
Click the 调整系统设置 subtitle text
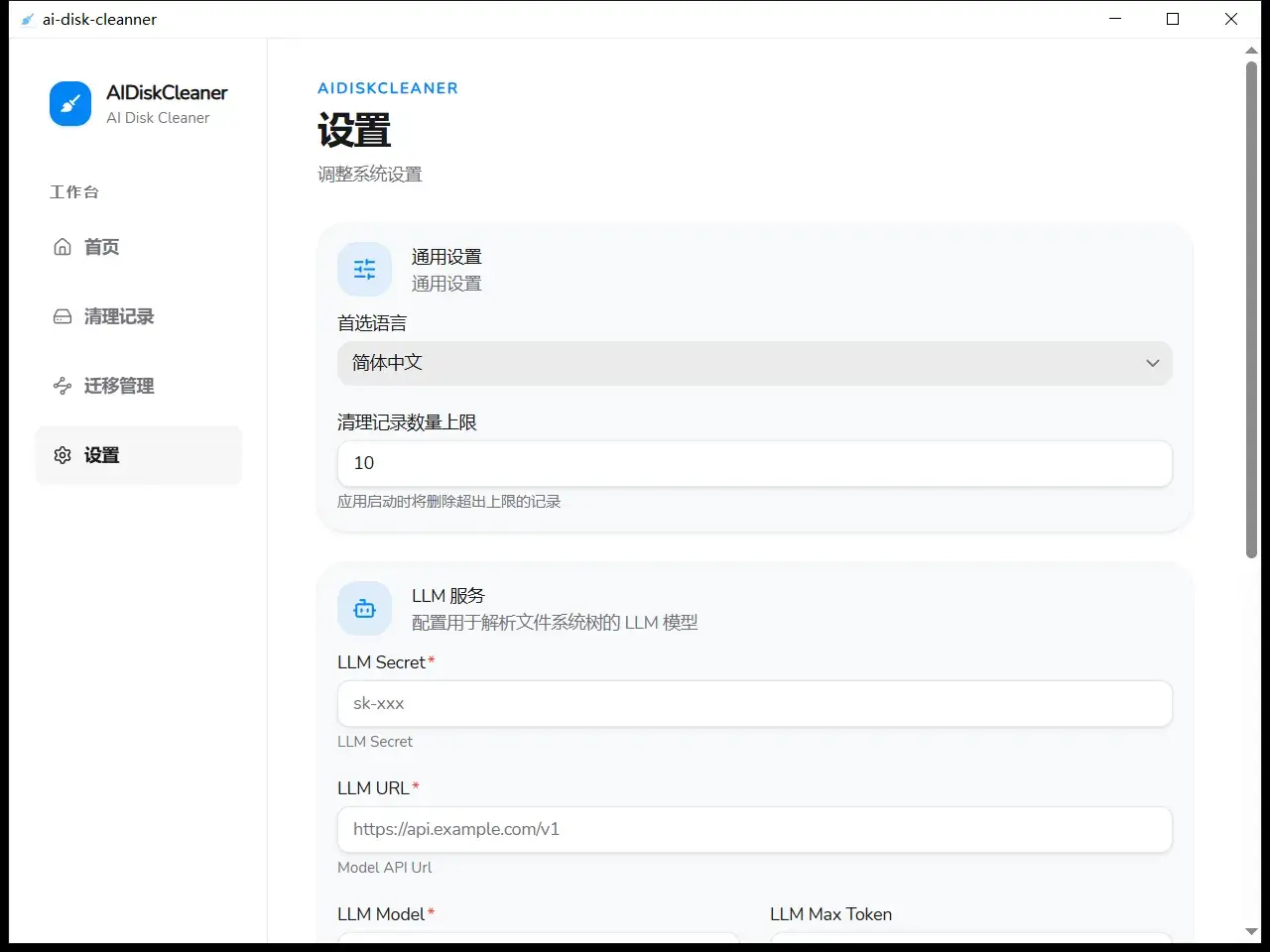(370, 175)
